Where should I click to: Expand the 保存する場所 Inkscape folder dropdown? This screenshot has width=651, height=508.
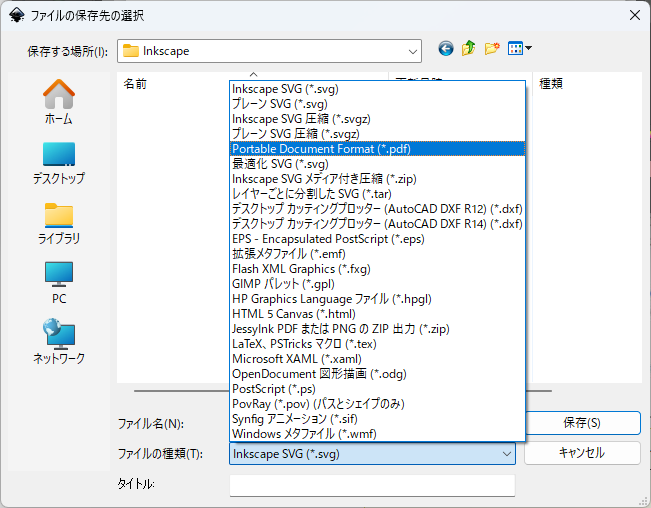pyautogui.click(x=412, y=51)
